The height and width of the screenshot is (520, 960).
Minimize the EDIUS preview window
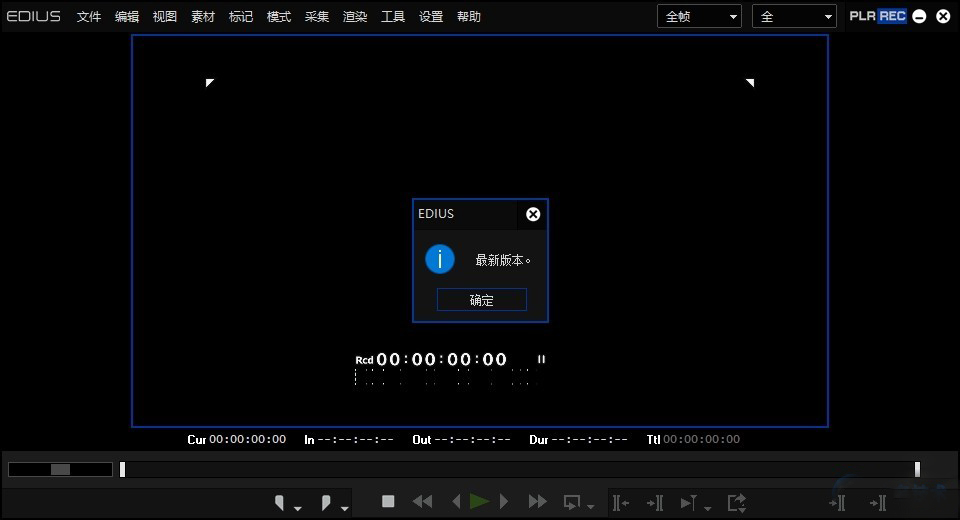(919, 17)
